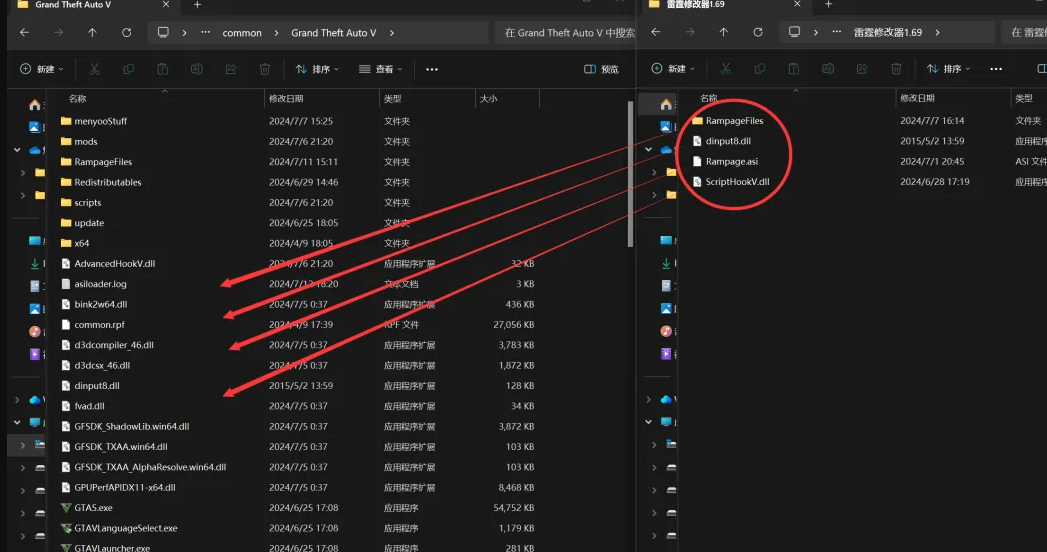The height and width of the screenshot is (552, 1047).
Task: Open the 排序 sort dropdown in left window
Action: (x=317, y=69)
